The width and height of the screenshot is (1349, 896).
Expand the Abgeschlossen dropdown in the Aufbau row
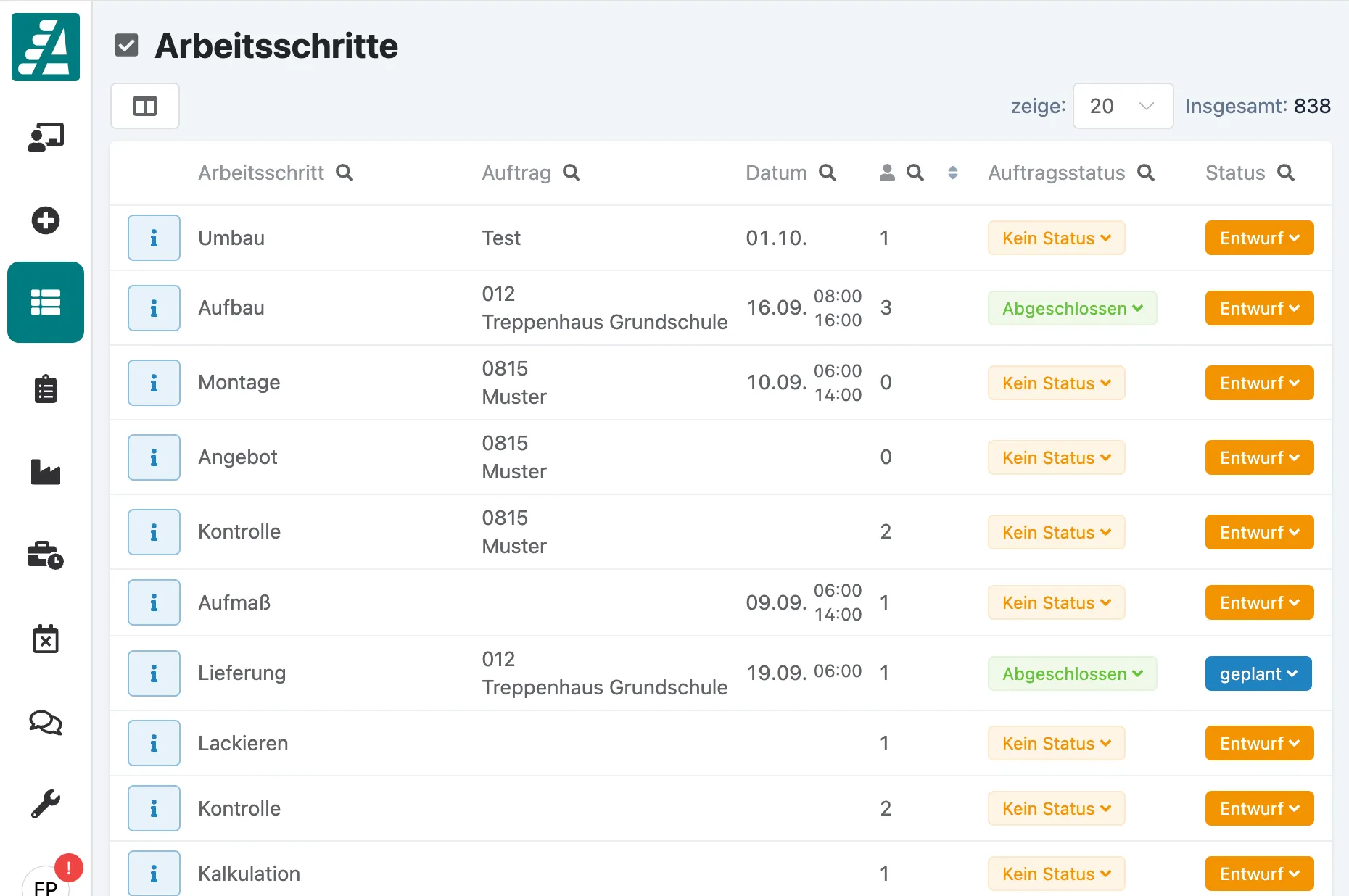click(x=1072, y=308)
